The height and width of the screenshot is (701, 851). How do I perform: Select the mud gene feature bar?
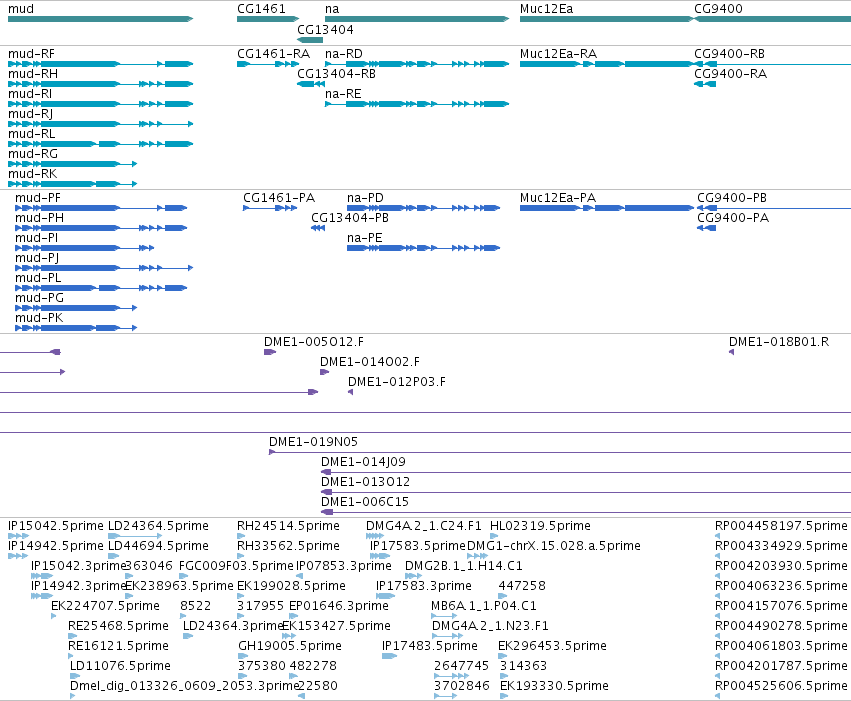coord(100,19)
